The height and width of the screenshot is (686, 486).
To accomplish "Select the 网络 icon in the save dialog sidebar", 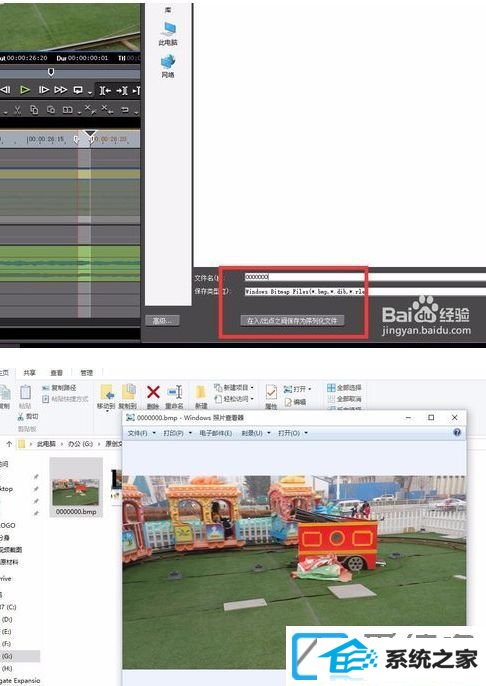I will click(x=168, y=66).
